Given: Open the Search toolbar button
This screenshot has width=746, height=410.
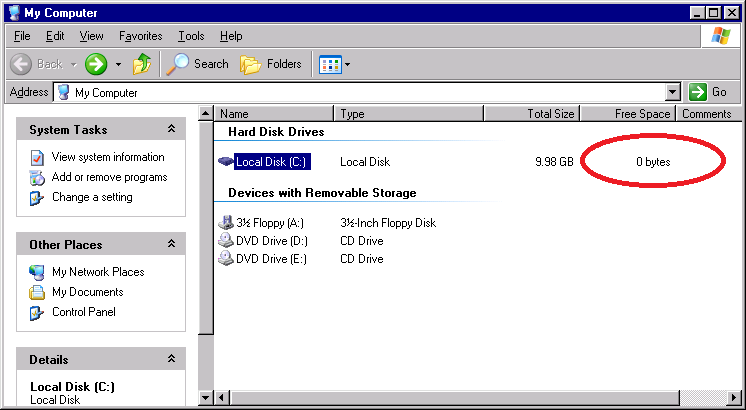Looking at the screenshot, I should point(198,64).
